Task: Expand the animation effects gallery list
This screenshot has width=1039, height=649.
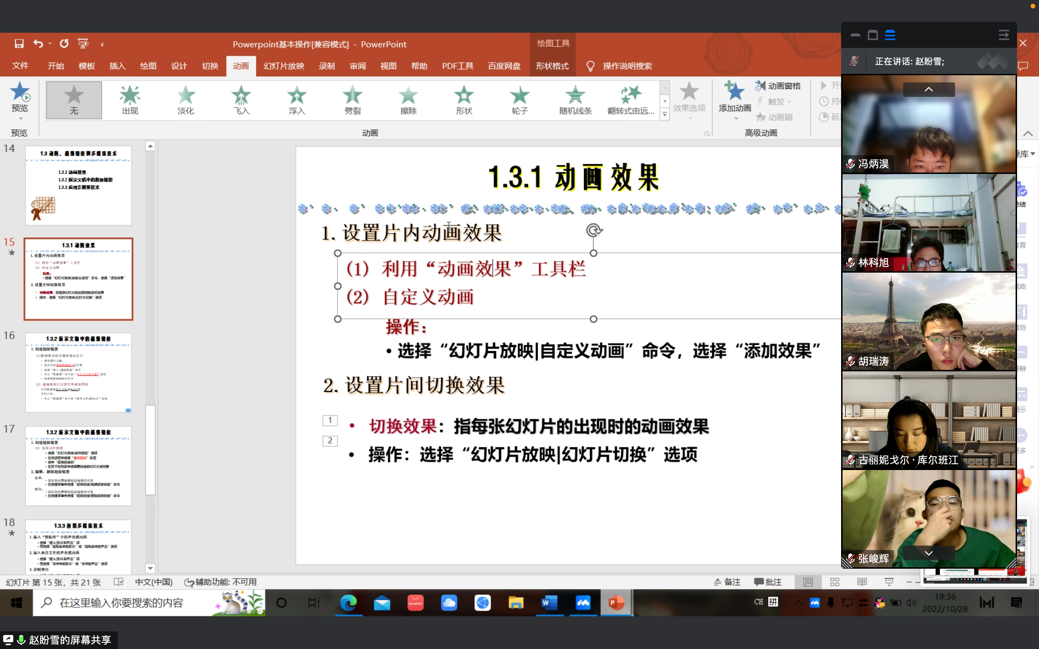Action: click(665, 115)
